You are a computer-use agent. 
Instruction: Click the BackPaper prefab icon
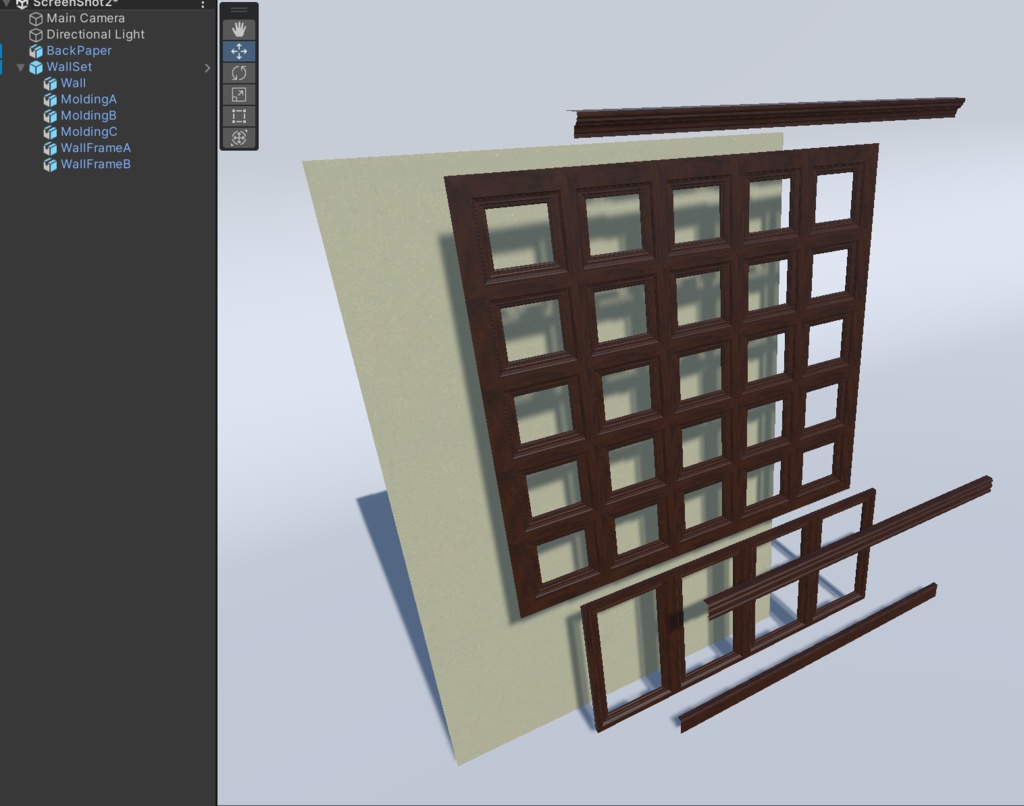(36, 52)
